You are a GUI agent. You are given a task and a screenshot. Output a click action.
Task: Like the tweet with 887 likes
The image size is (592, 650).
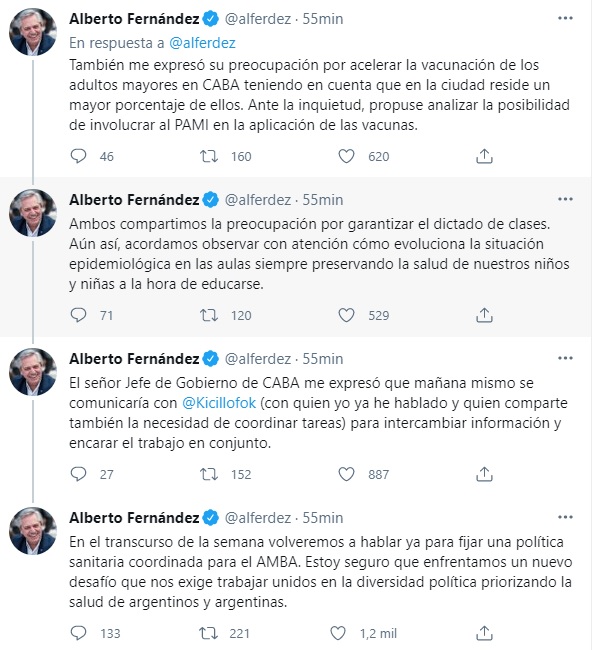point(346,474)
